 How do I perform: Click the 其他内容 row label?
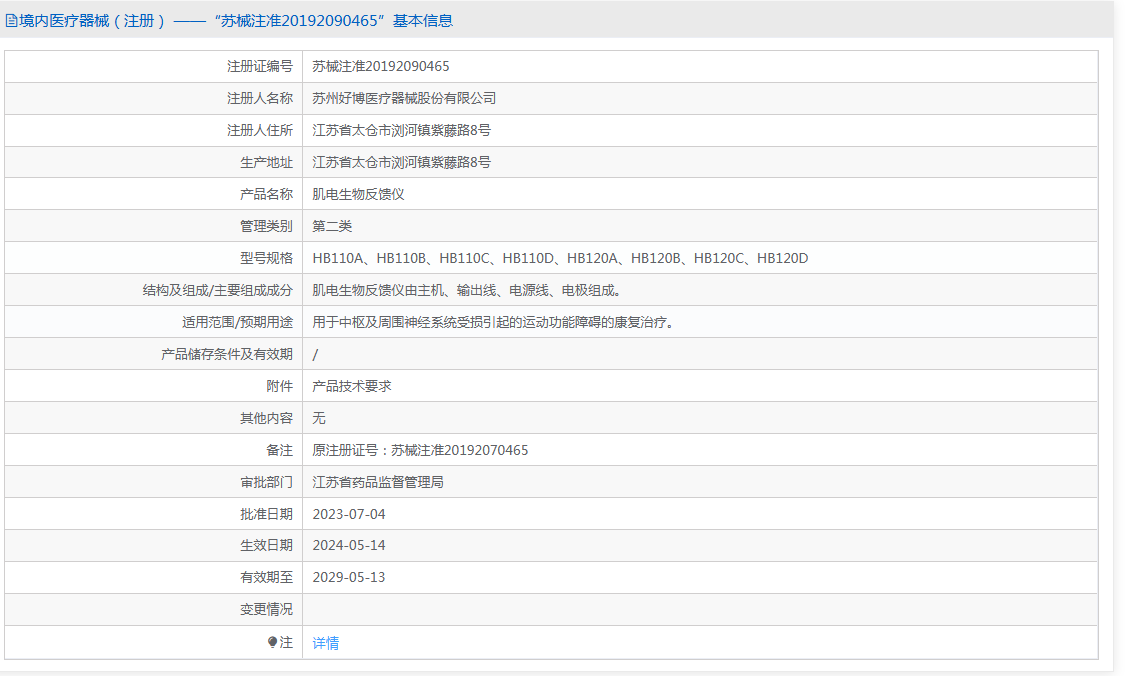(x=266, y=418)
